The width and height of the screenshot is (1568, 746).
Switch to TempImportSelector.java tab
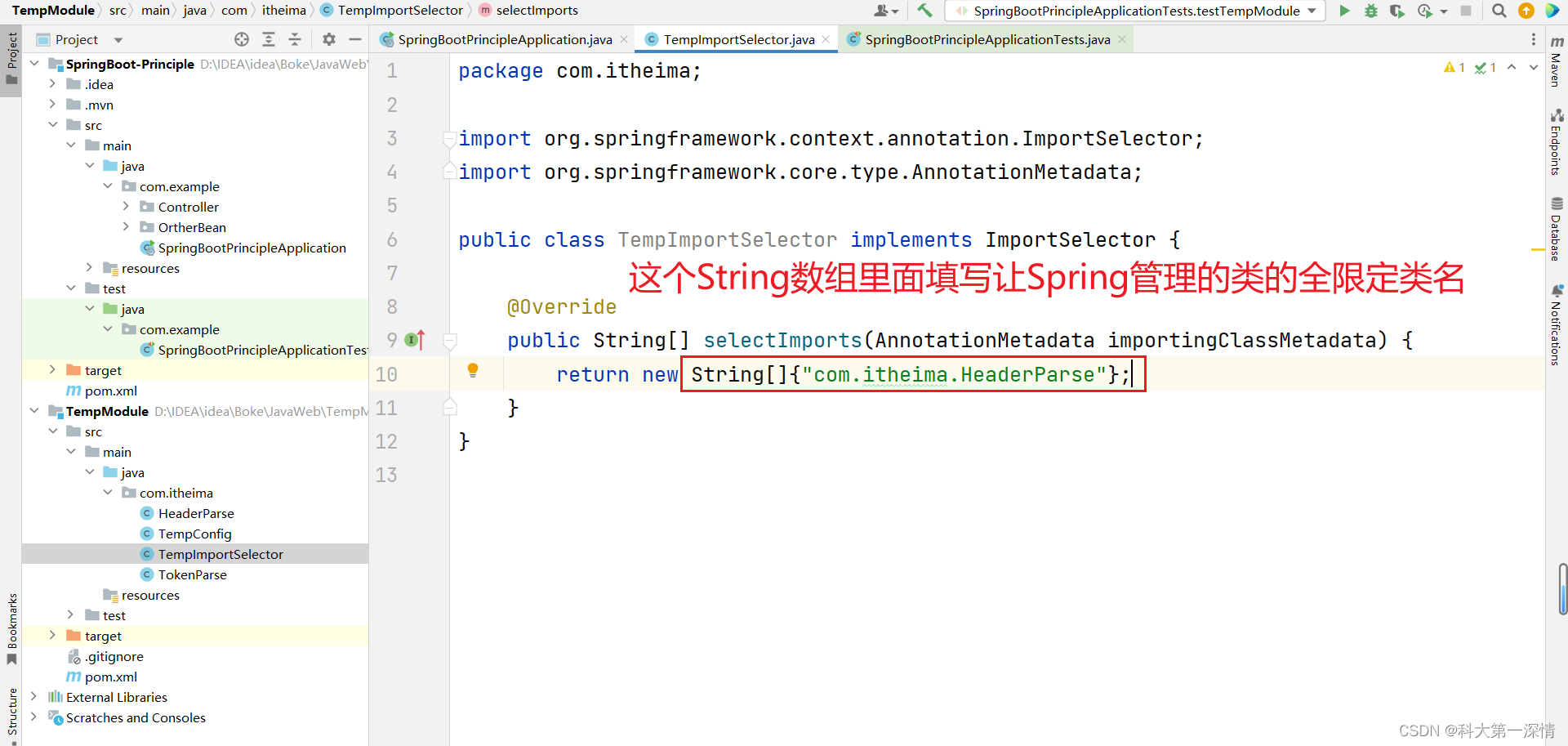point(739,39)
